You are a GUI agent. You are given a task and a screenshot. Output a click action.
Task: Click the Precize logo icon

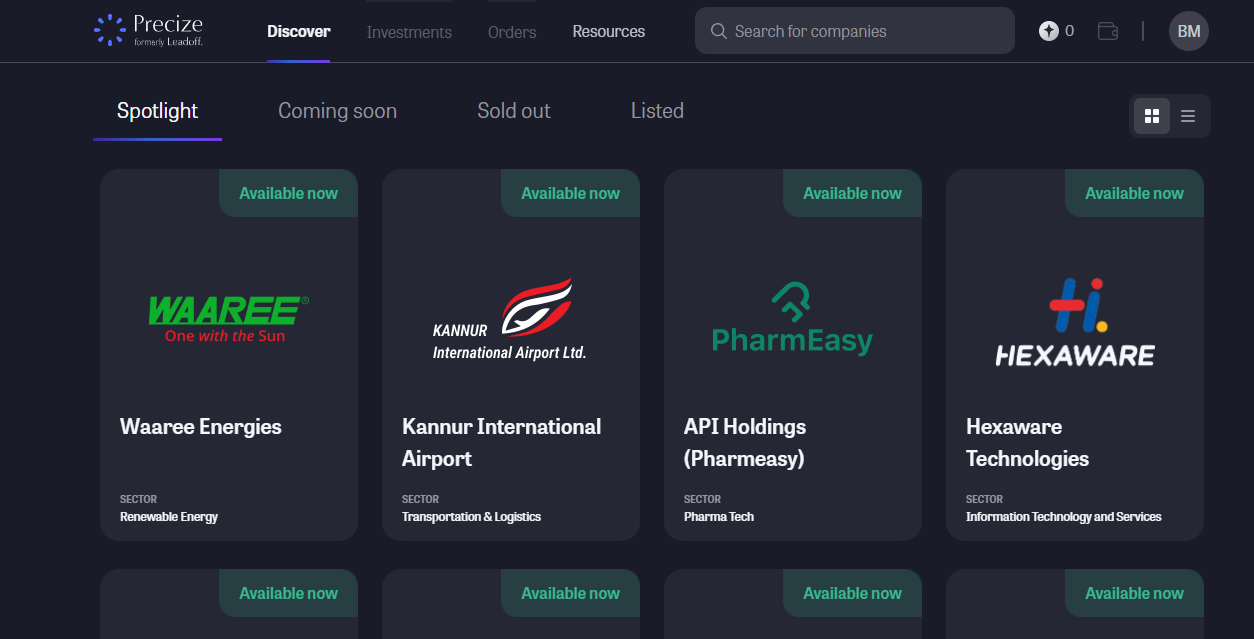(x=109, y=30)
